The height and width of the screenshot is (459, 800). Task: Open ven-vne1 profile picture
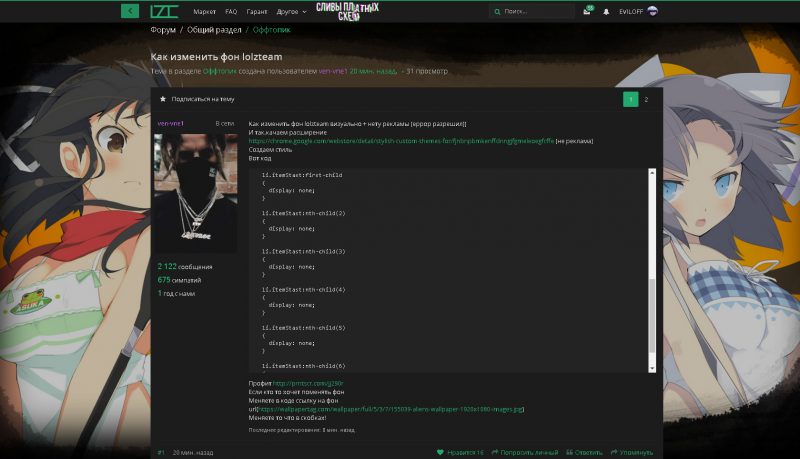coord(195,193)
